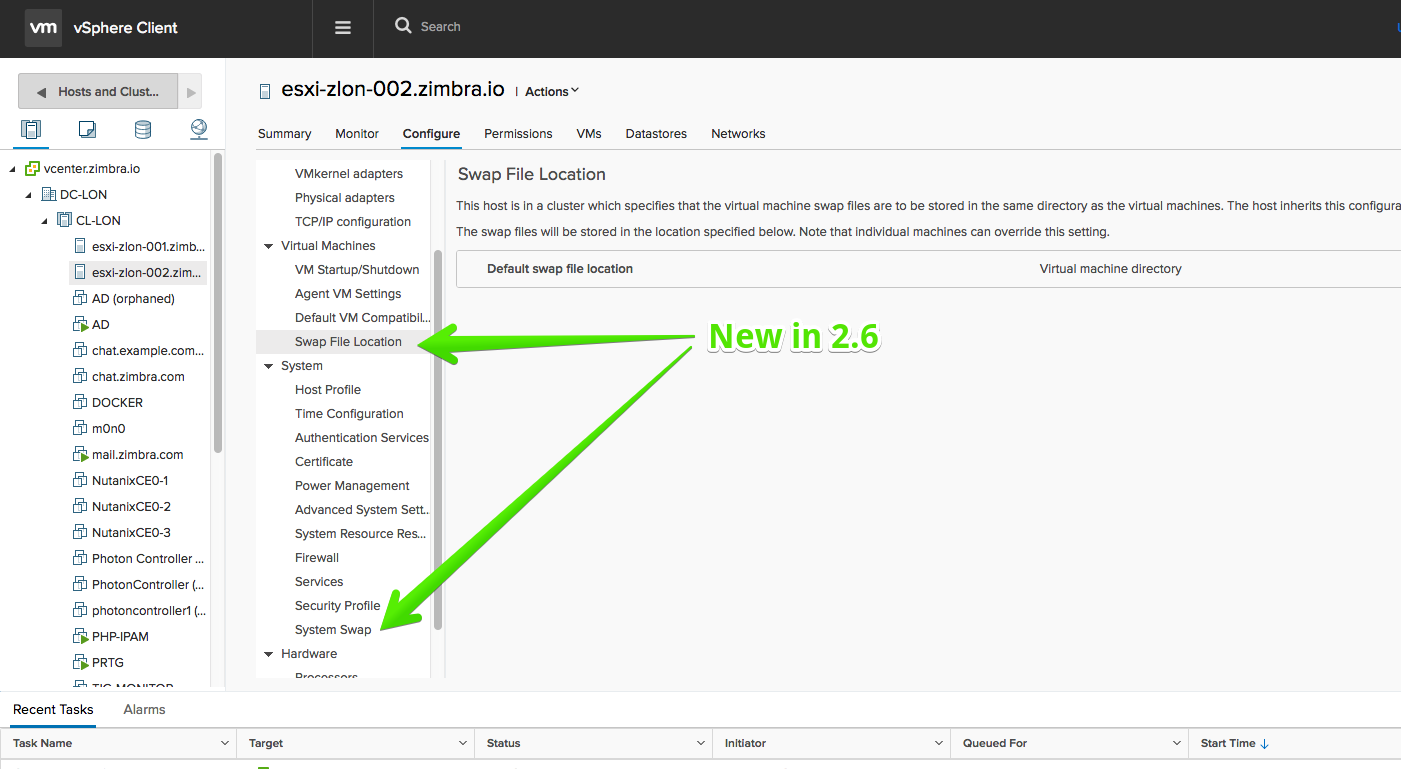
Task: Open Host Profile settings
Action: click(x=328, y=390)
